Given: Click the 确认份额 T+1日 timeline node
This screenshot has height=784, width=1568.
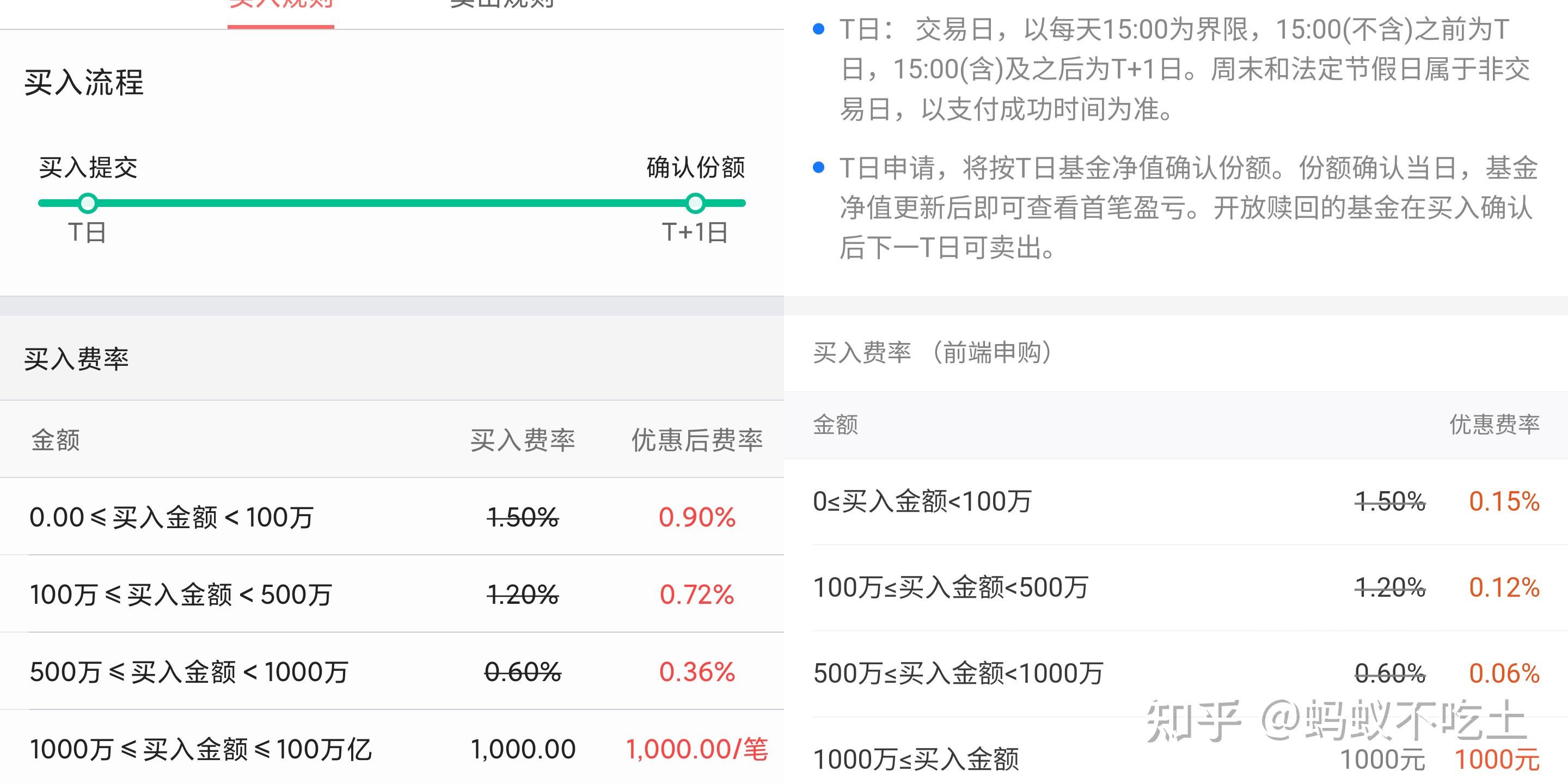Looking at the screenshot, I should point(695,204).
